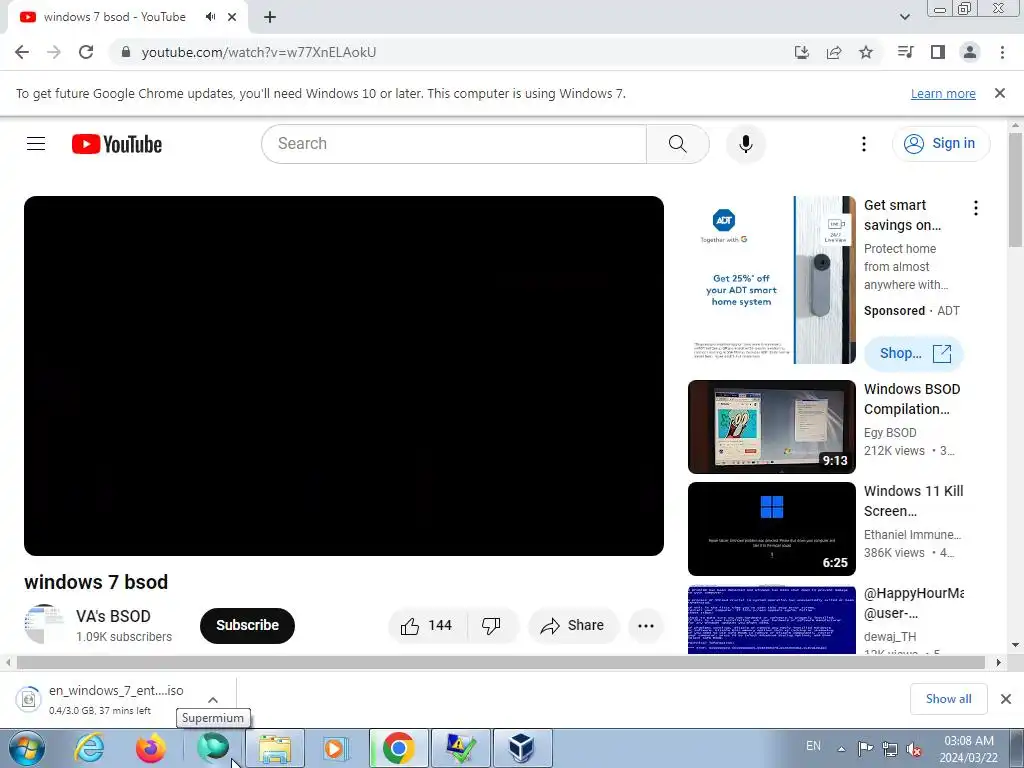Open VA's BSOD channel avatar
Screen dimensions: 1024x768
coord(44,624)
